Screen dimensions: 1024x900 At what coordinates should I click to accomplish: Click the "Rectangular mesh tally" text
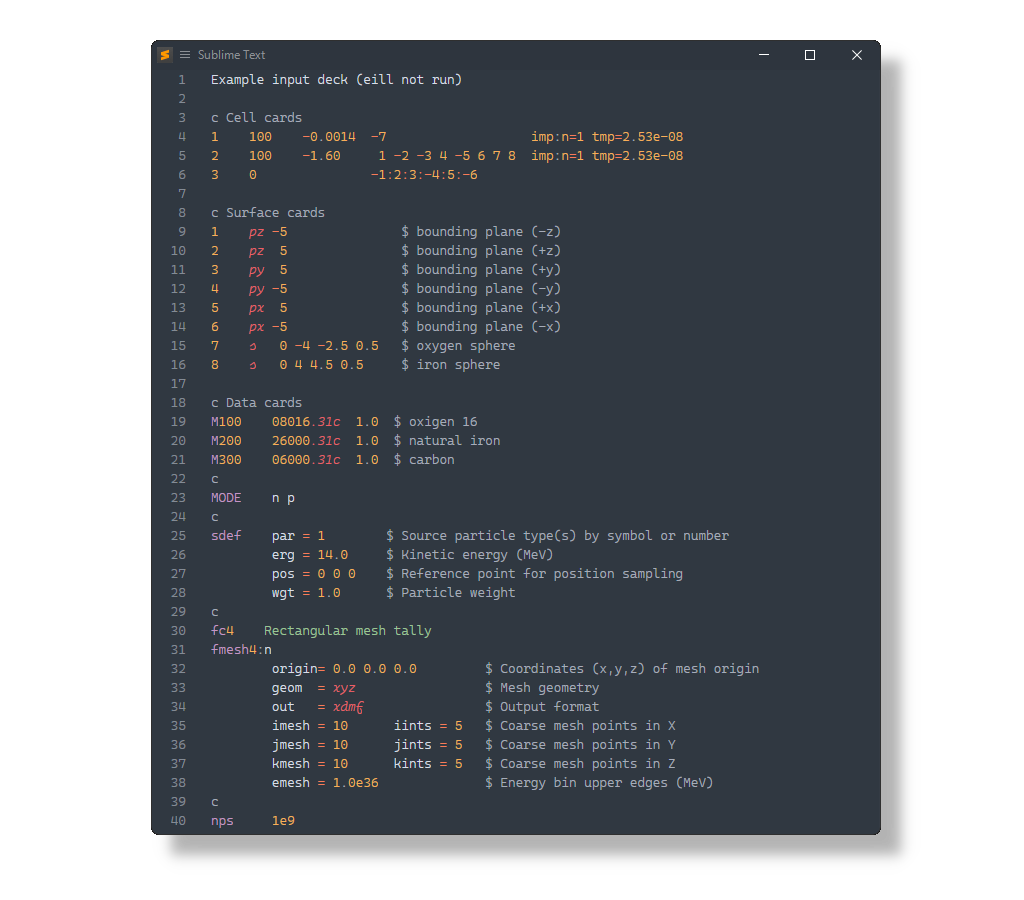[348, 631]
